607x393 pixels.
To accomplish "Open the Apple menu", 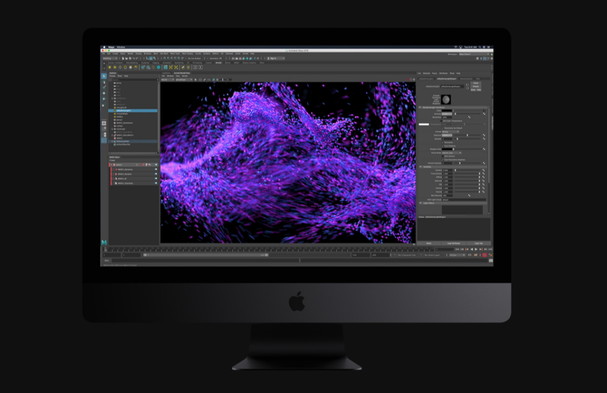I will tap(104, 47).
